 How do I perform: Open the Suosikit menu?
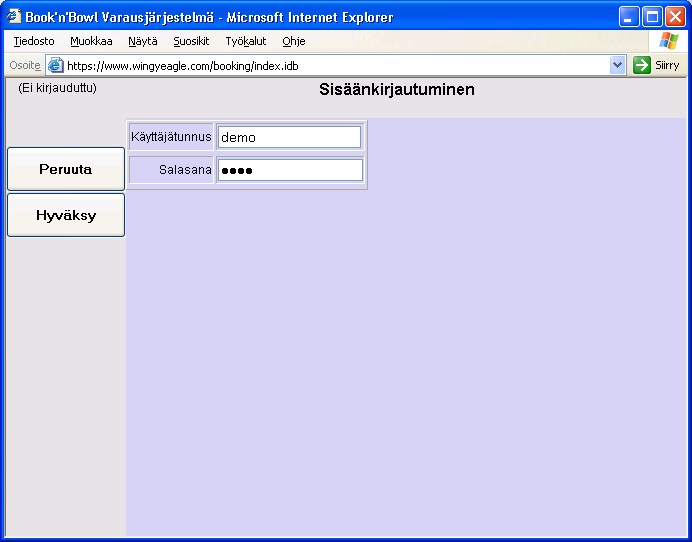point(191,41)
